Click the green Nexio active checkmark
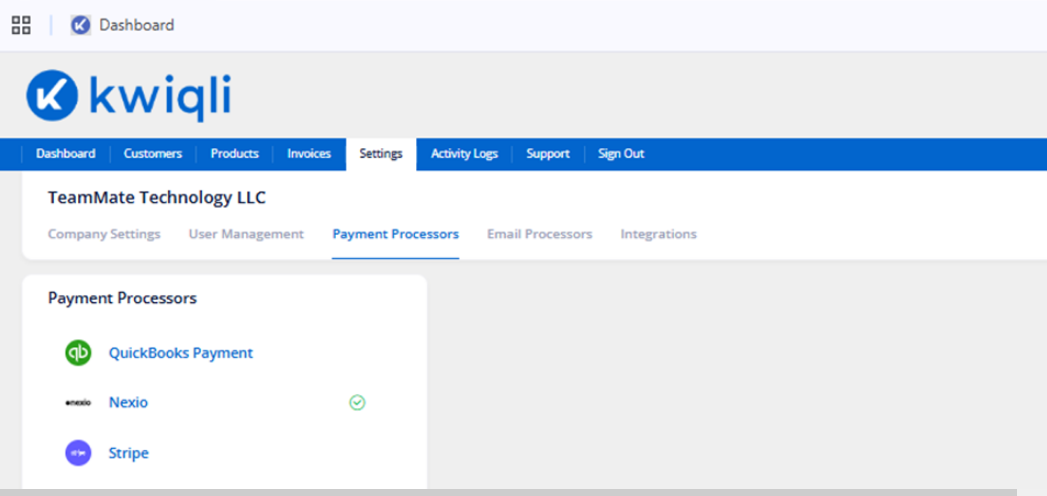Image resolution: width=1047 pixels, height=496 pixels. tap(357, 403)
